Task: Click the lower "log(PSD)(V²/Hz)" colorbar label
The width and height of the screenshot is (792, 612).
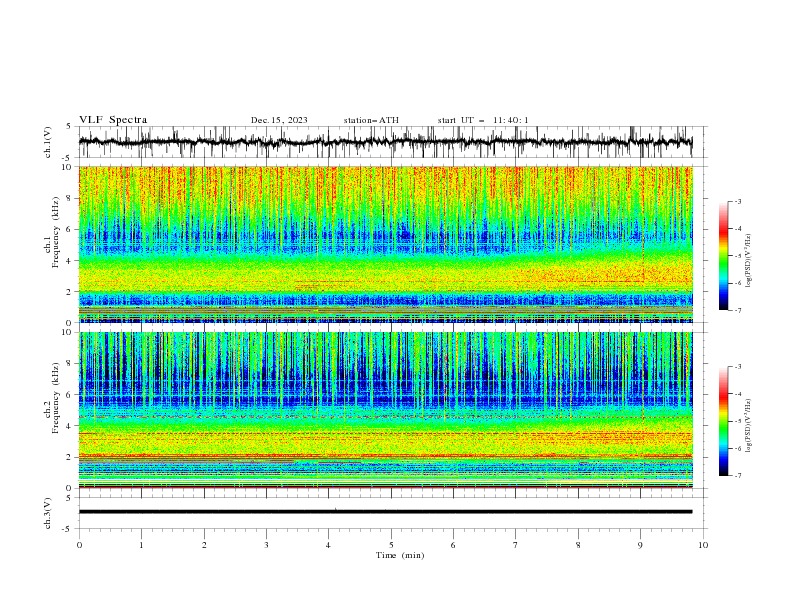Action: point(748,425)
